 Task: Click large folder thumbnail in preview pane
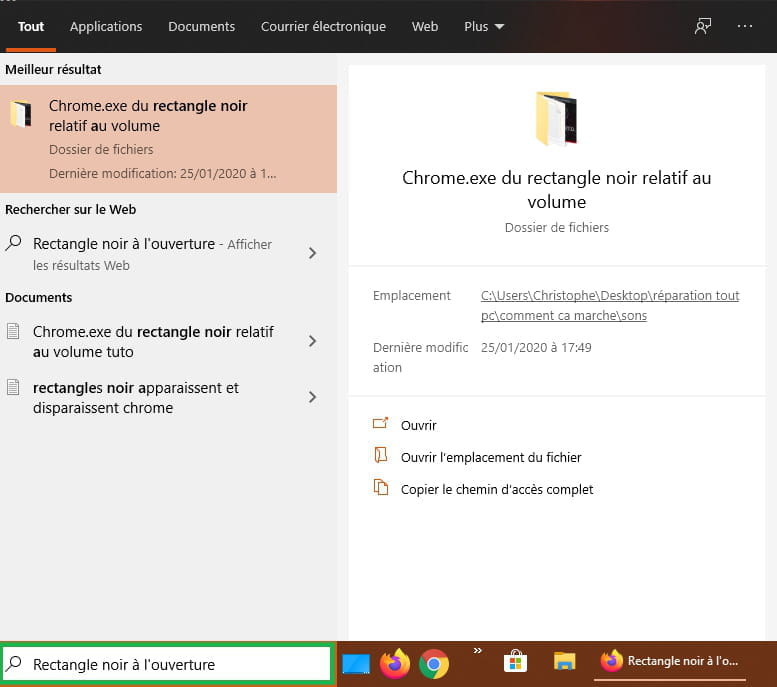tap(556, 118)
